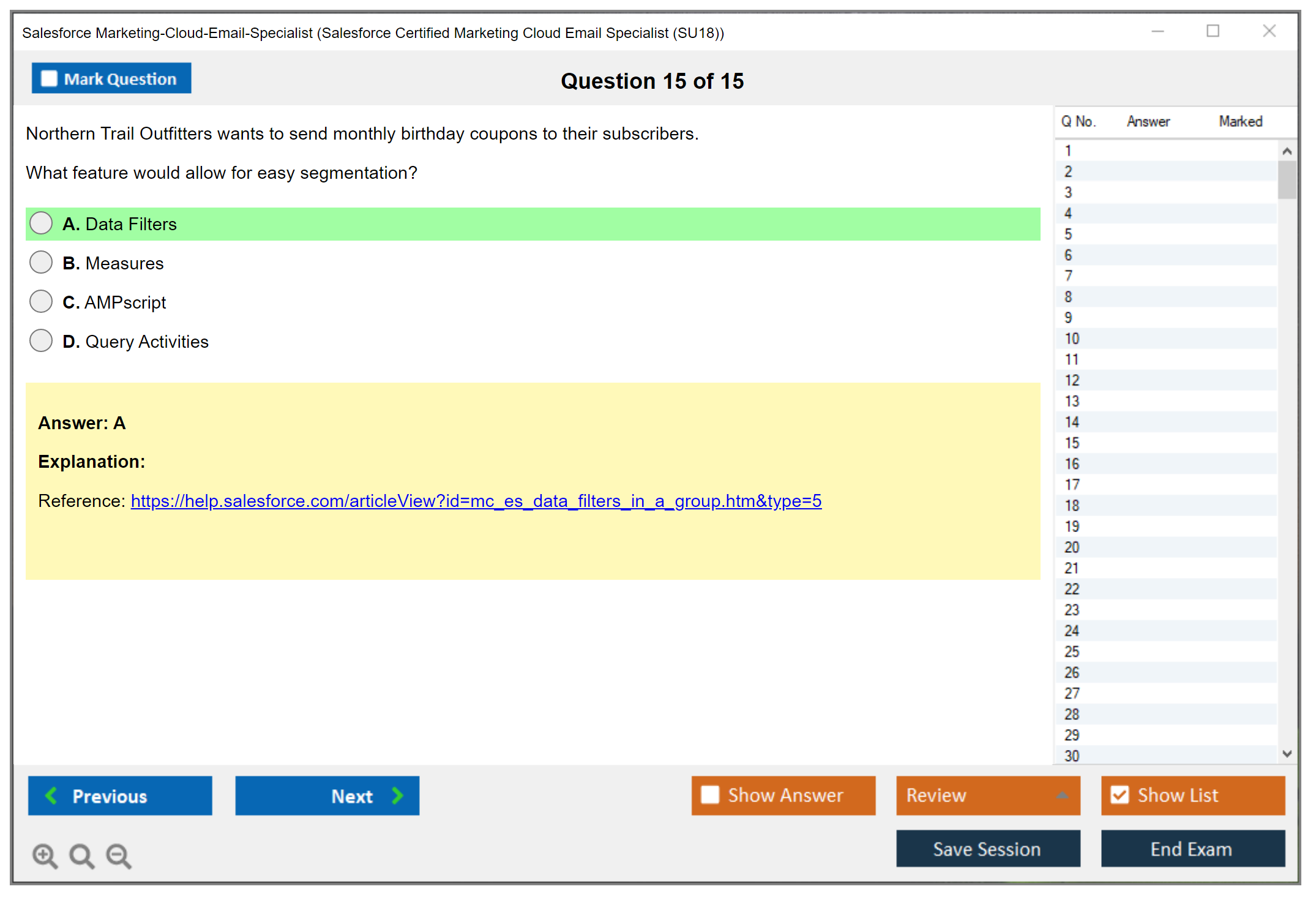The height and width of the screenshot is (900, 1316).
Task: Click the question list scrollbar thumb
Action: pos(1287,179)
